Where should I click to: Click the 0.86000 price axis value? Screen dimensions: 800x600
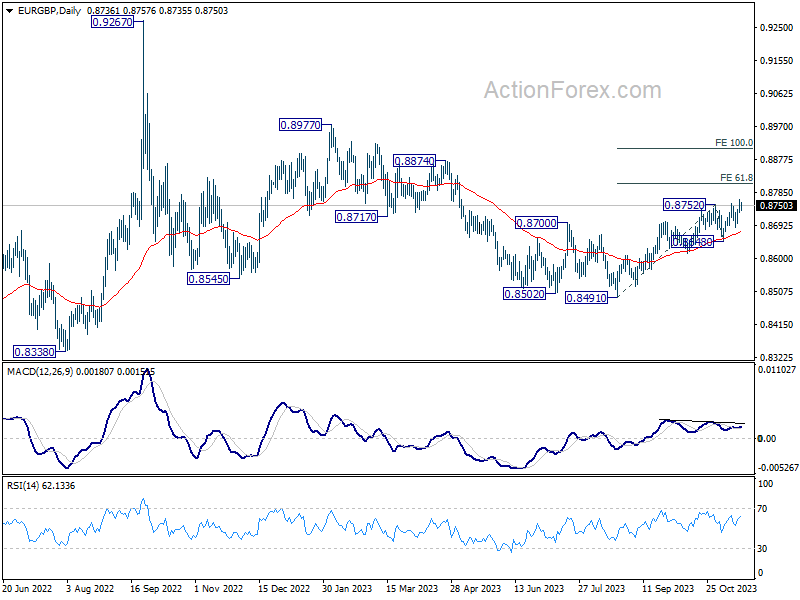777,259
